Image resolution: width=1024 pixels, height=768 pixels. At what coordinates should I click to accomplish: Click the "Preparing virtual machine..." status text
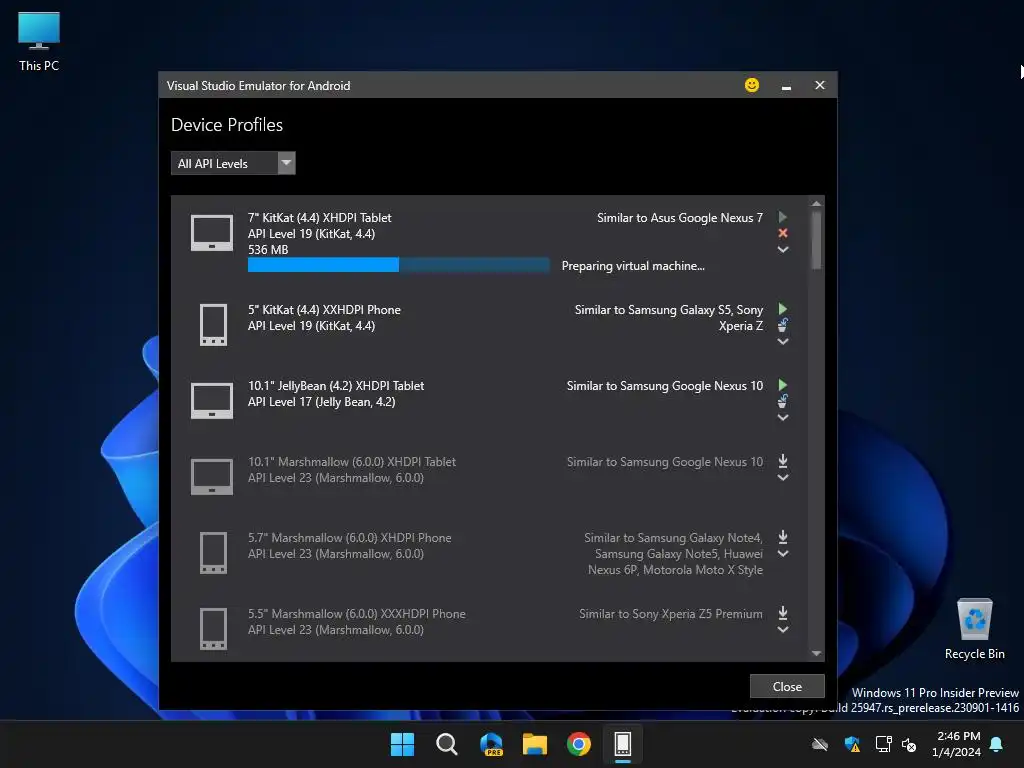(633, 266)
